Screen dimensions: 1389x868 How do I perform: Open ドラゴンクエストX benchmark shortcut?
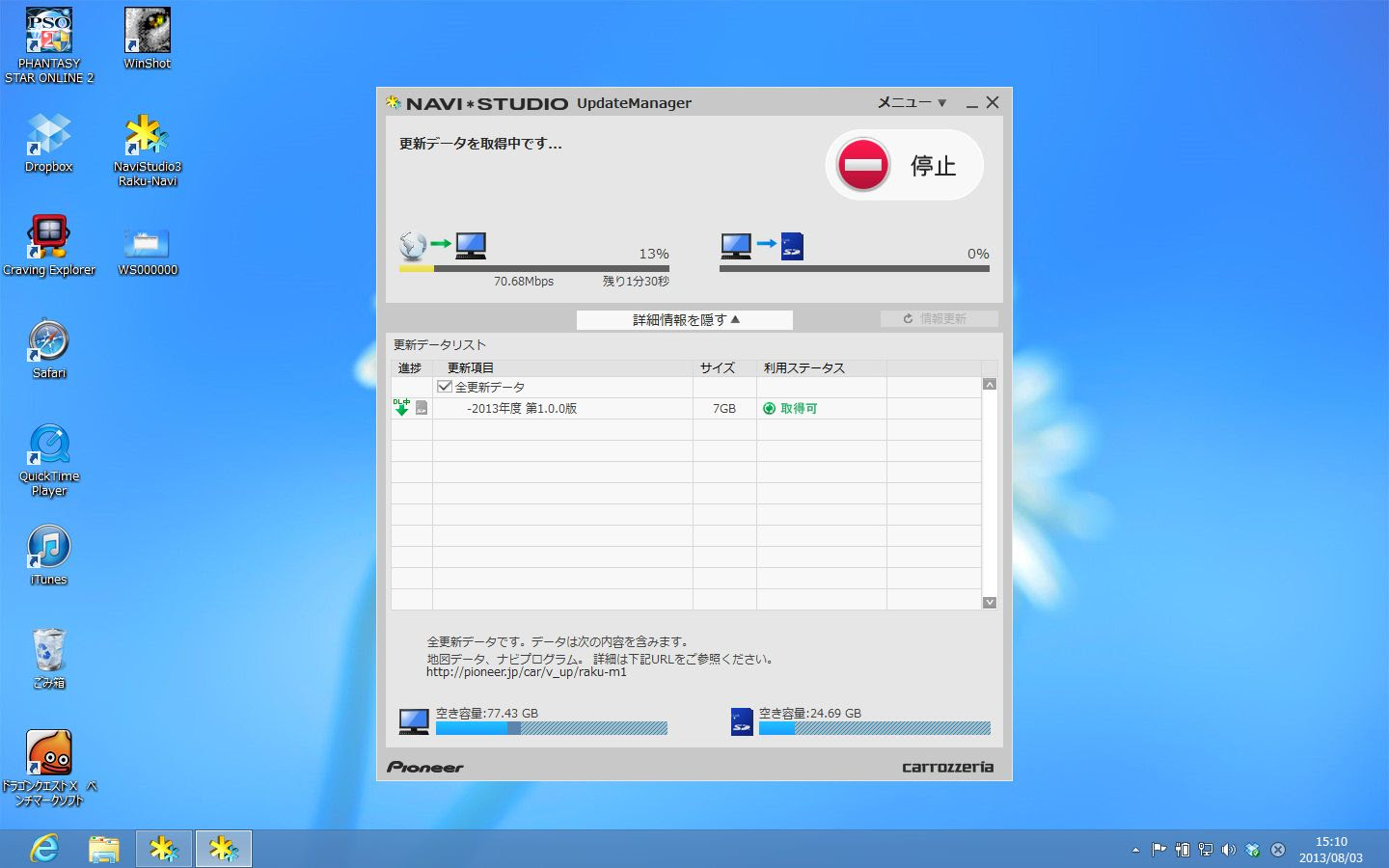49,768
